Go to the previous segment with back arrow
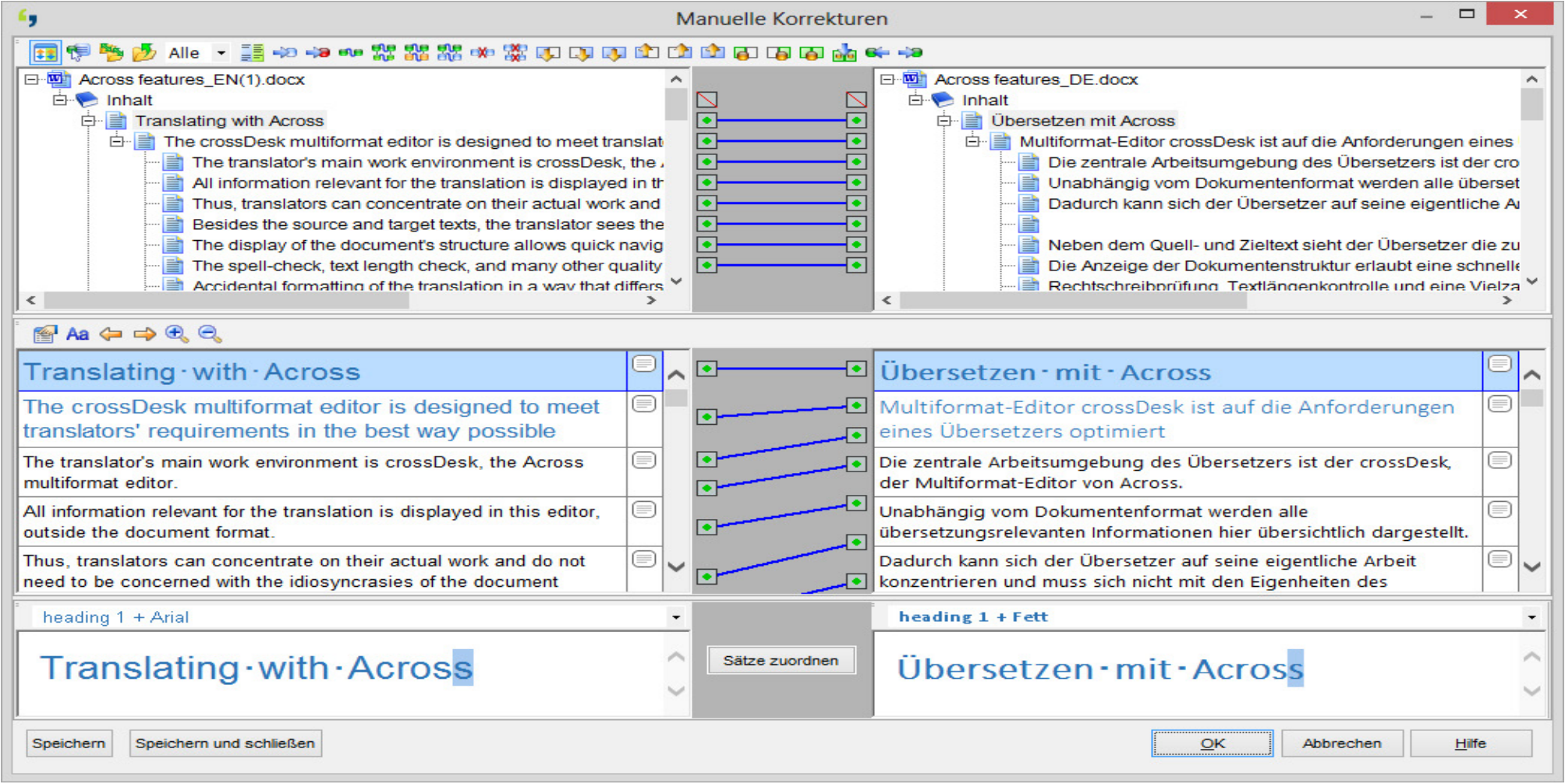Screen dimensions: 1565x784 pos(112,334)
